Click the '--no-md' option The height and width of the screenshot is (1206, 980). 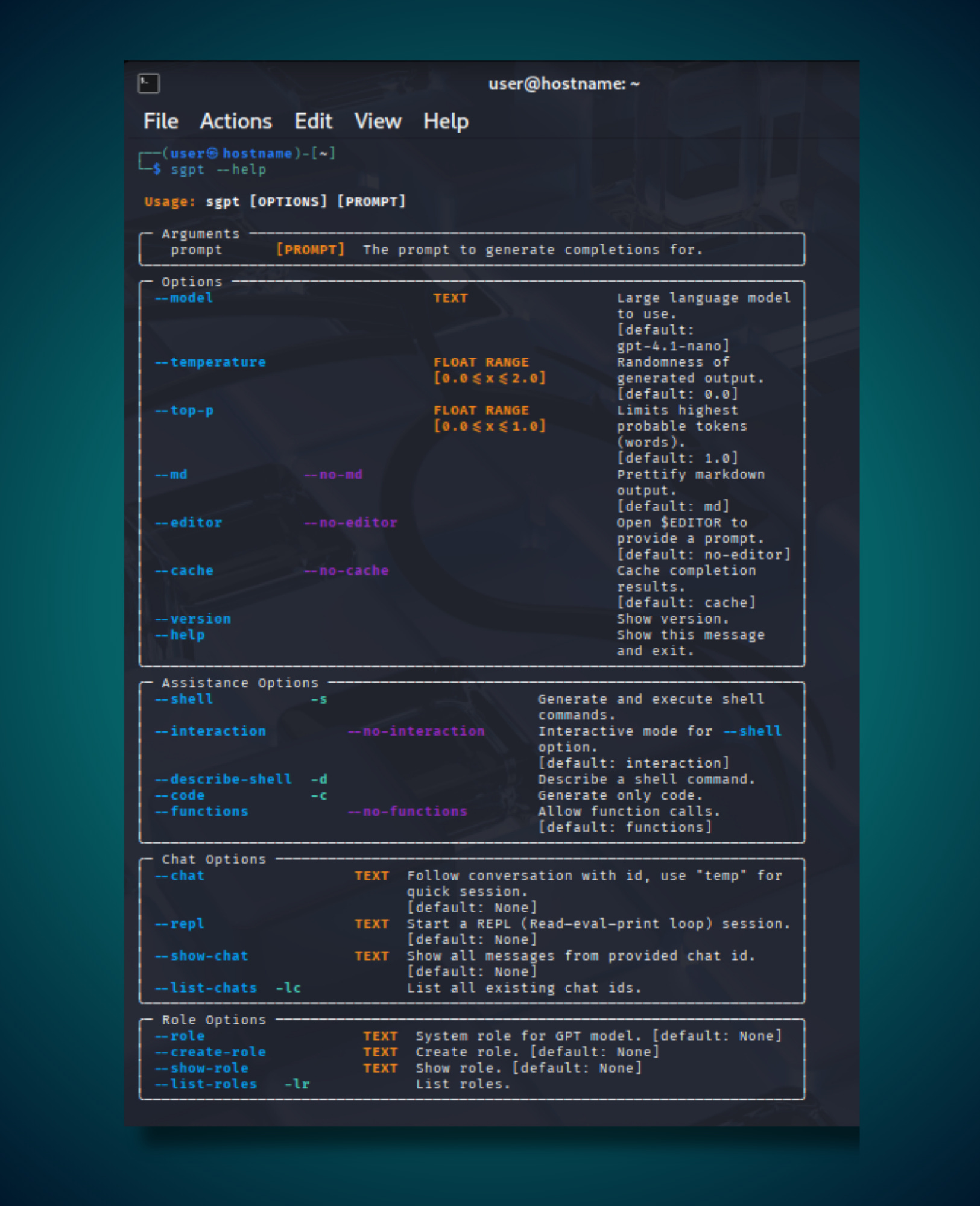pyautogui.click(x=334, y=475)
